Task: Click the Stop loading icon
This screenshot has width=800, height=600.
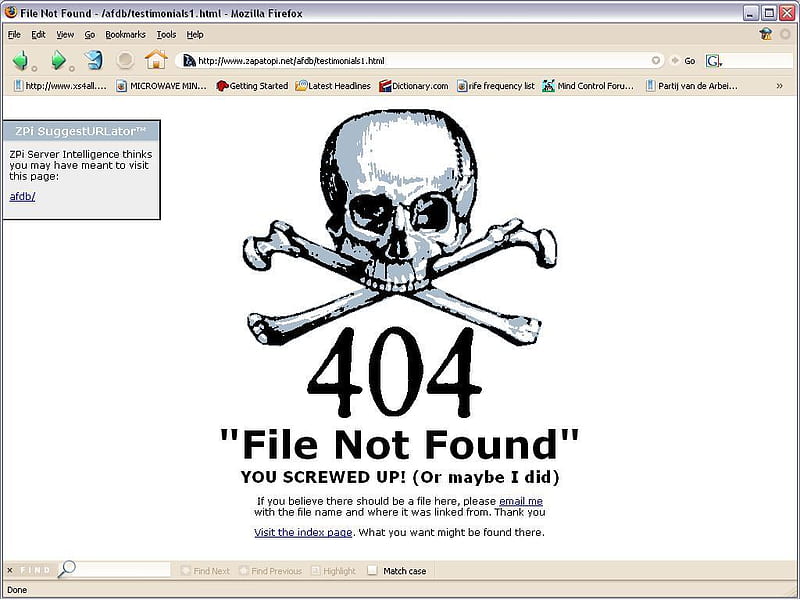Action: pyautogui.click(x=125, y=60)
